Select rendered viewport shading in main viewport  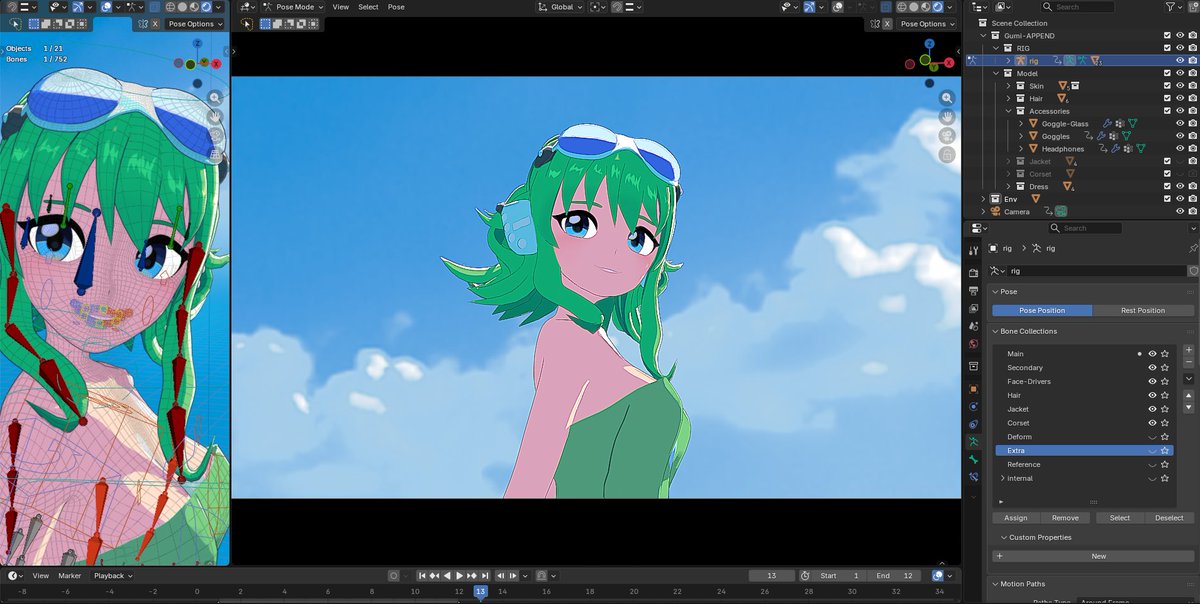coord(936,7)
